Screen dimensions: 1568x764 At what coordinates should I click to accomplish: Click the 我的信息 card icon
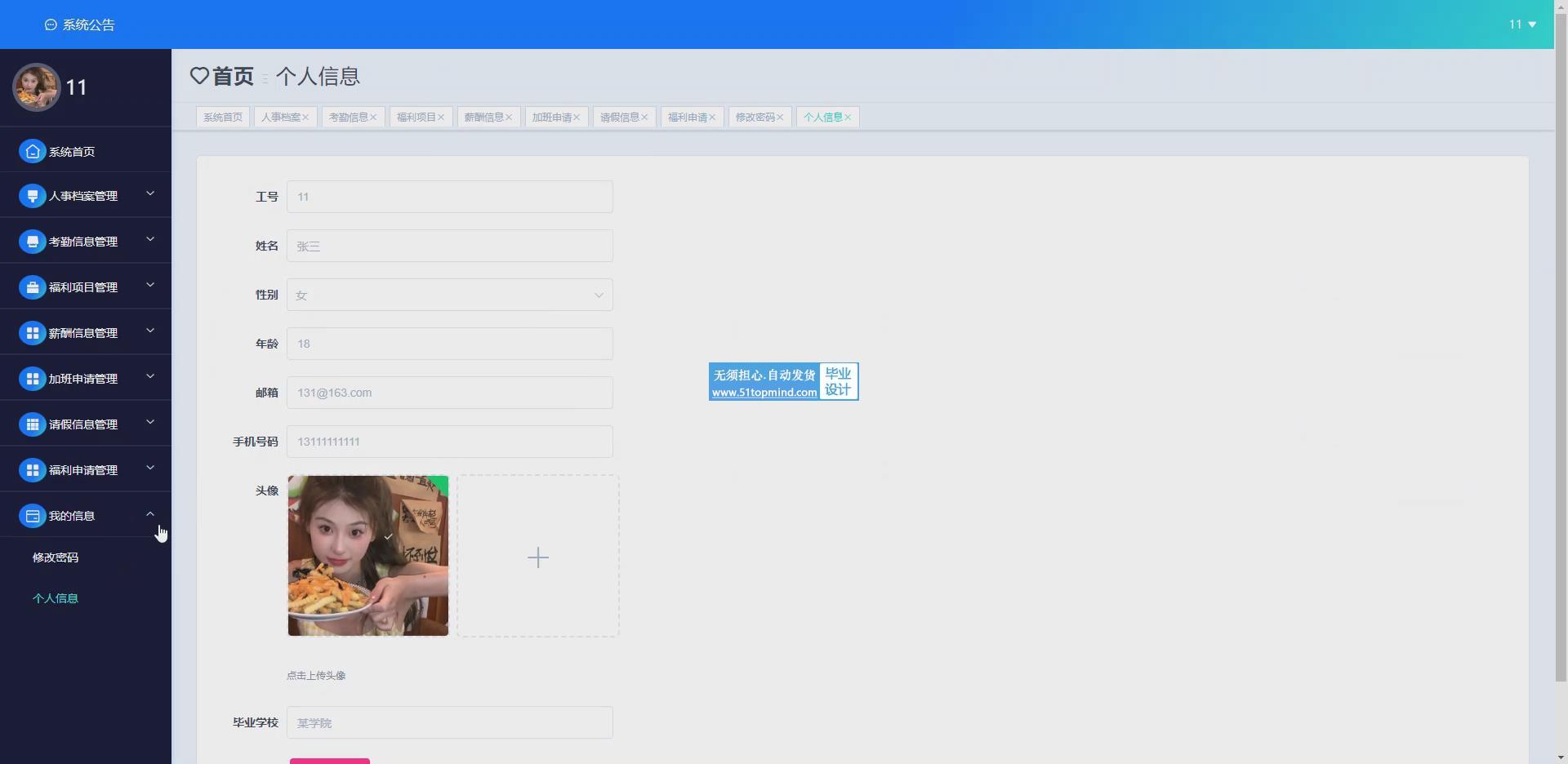point(33,516)
